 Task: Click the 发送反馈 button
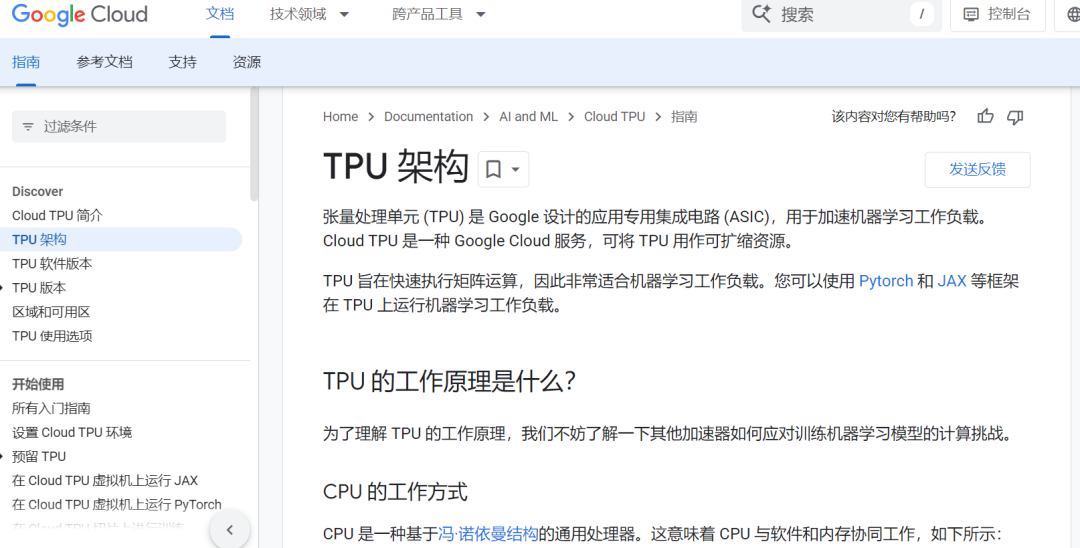click(x=977, y=169)
